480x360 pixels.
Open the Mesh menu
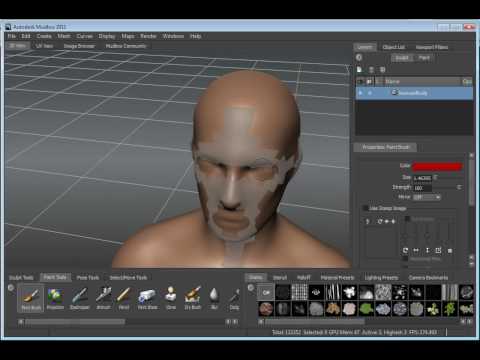click(x=64, y=36)
